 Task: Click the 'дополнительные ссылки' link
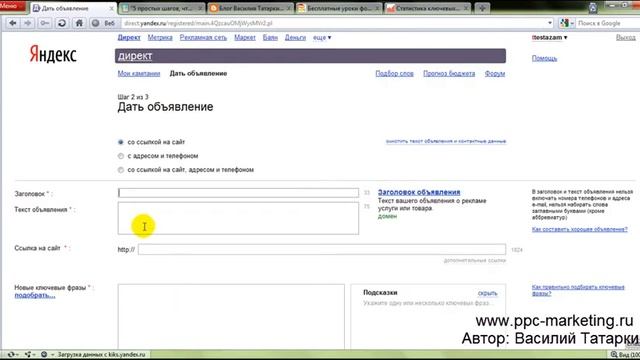click(x=475, y=260)
